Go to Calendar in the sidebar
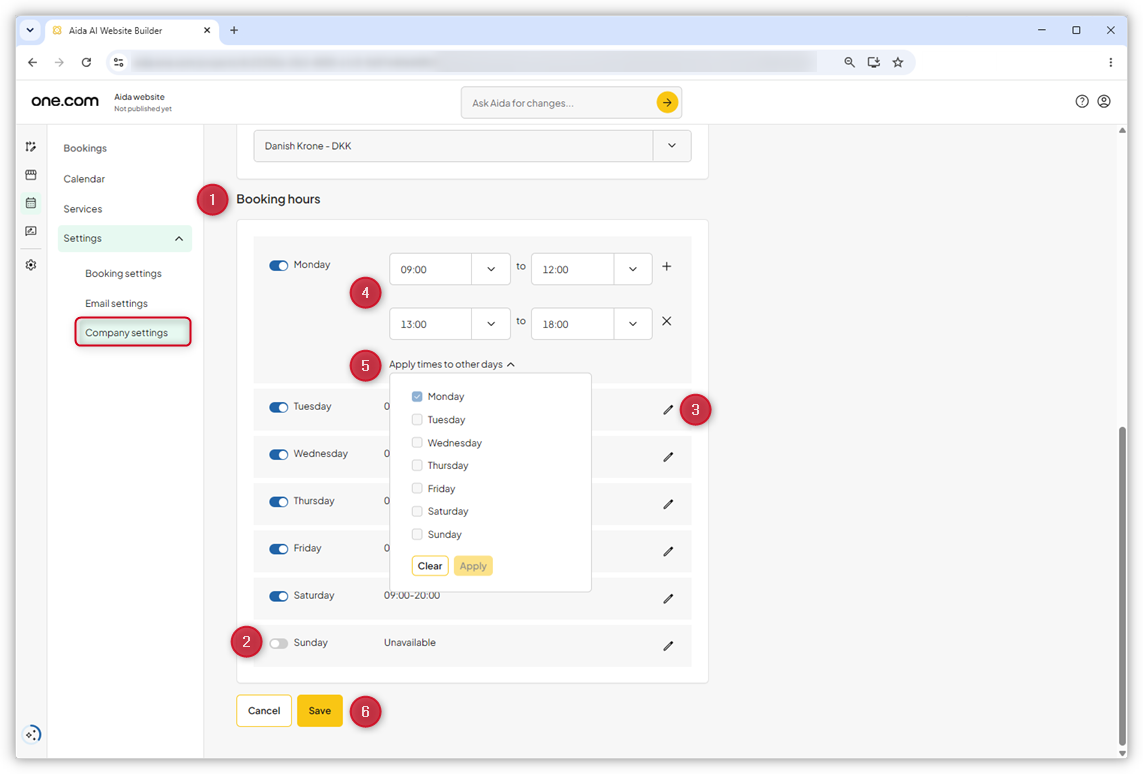This screenshot has height=774, width=1143. 84,179
